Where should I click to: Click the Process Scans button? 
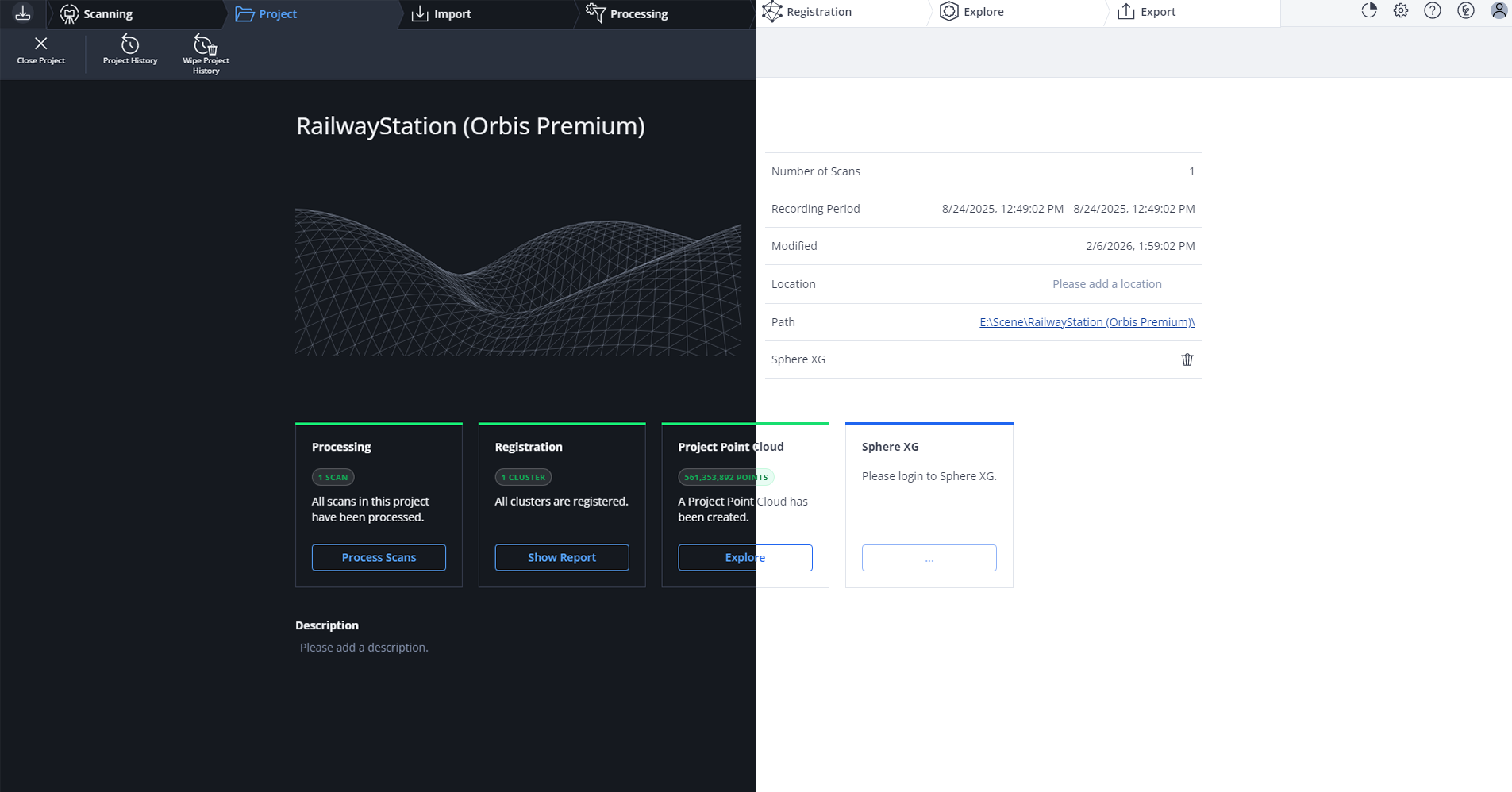click(379, 557)
